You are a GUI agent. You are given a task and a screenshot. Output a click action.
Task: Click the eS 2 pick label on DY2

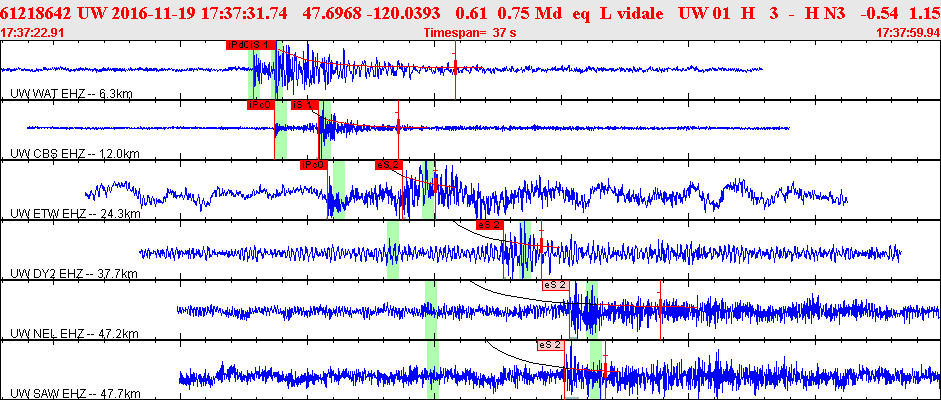click(x=489, y=225)
